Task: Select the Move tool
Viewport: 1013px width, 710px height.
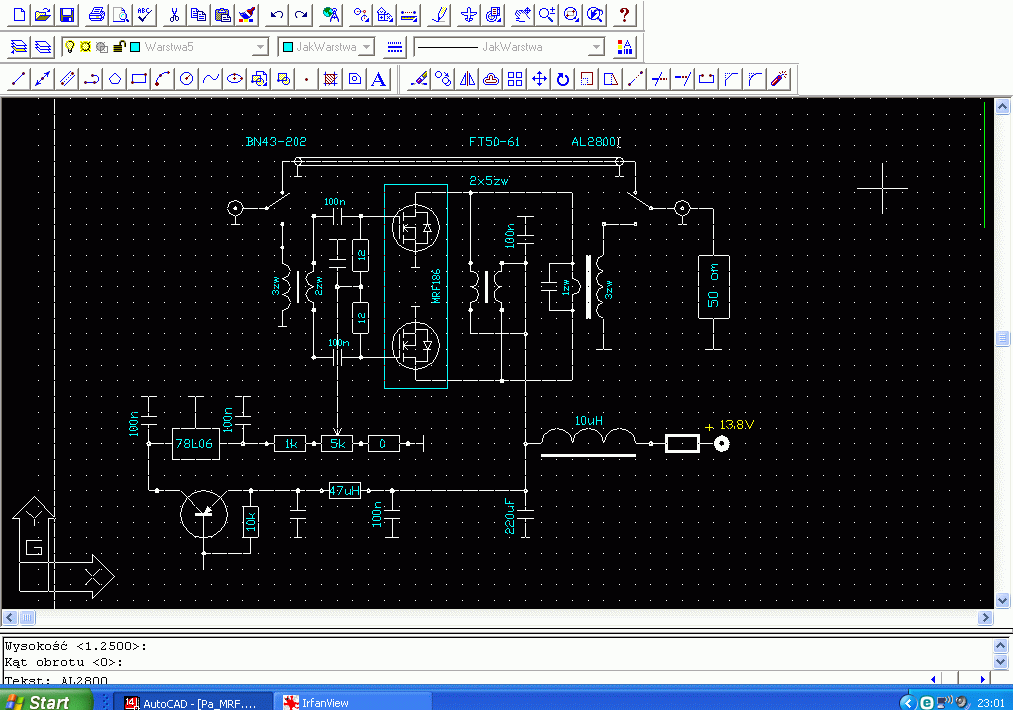Action: point(539,79)
